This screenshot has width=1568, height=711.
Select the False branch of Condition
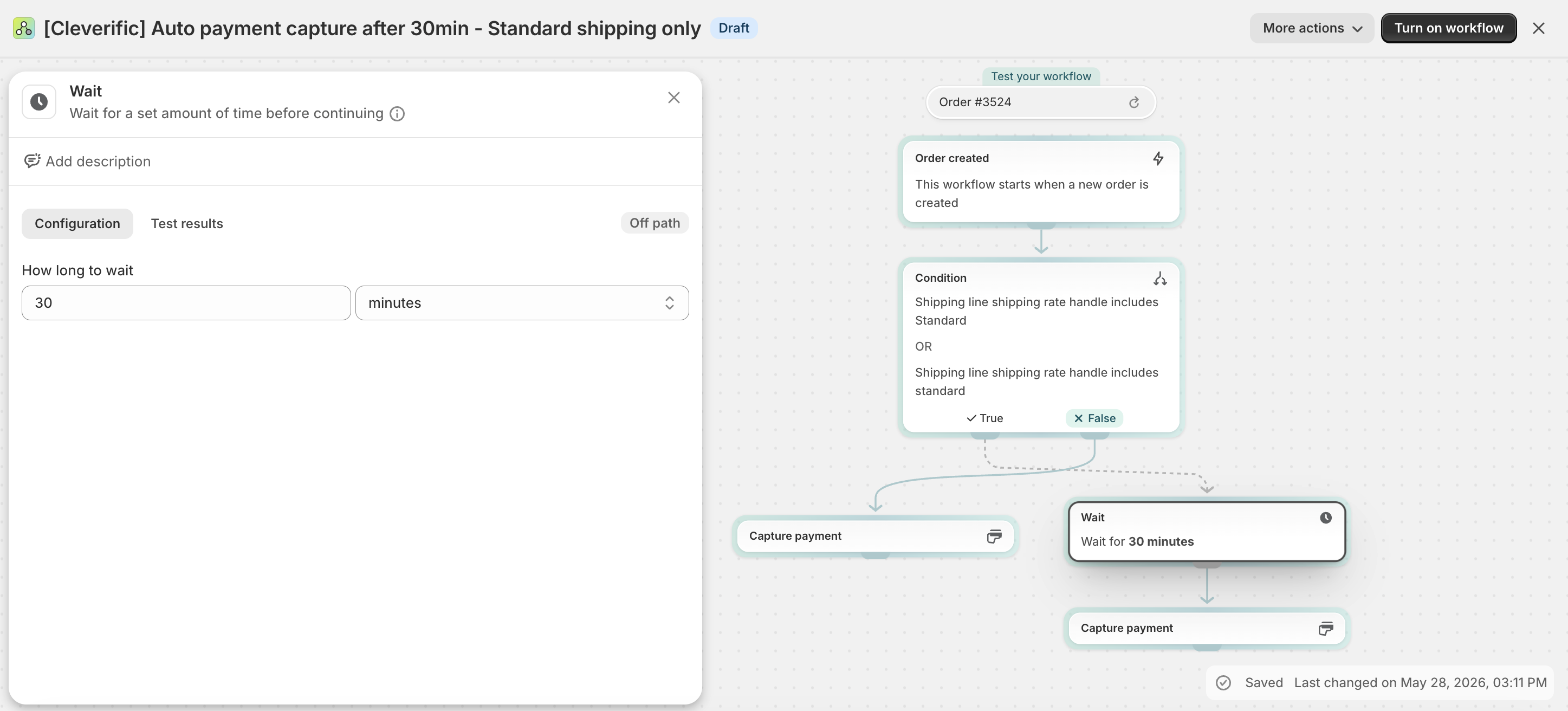(x=1094, y=418)
